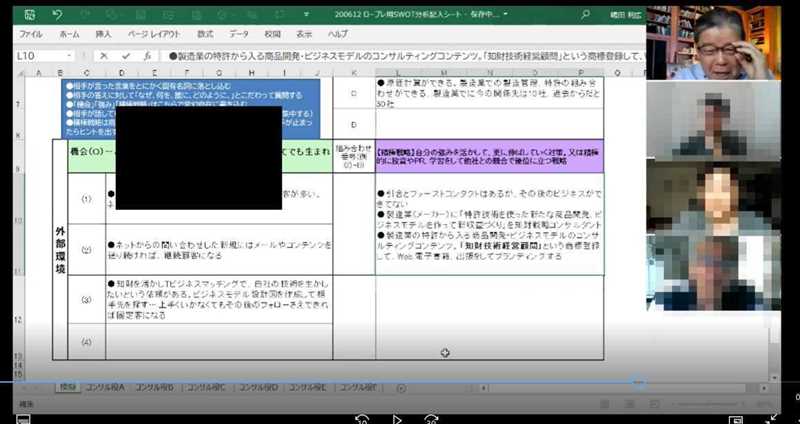Viewport: 800px width, 424px height.
Task: Select Normal view icon in status bar
Action: (x=605, y=404)
